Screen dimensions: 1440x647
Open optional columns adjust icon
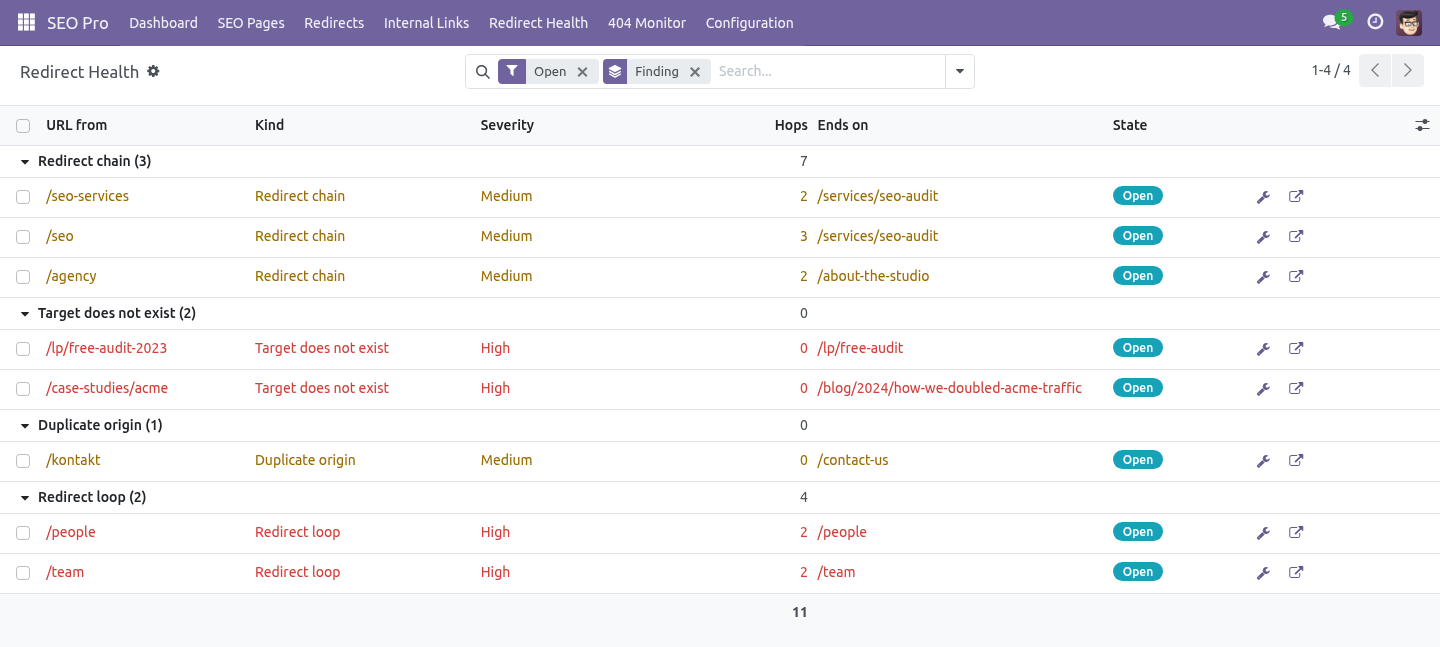point(1422,125)
